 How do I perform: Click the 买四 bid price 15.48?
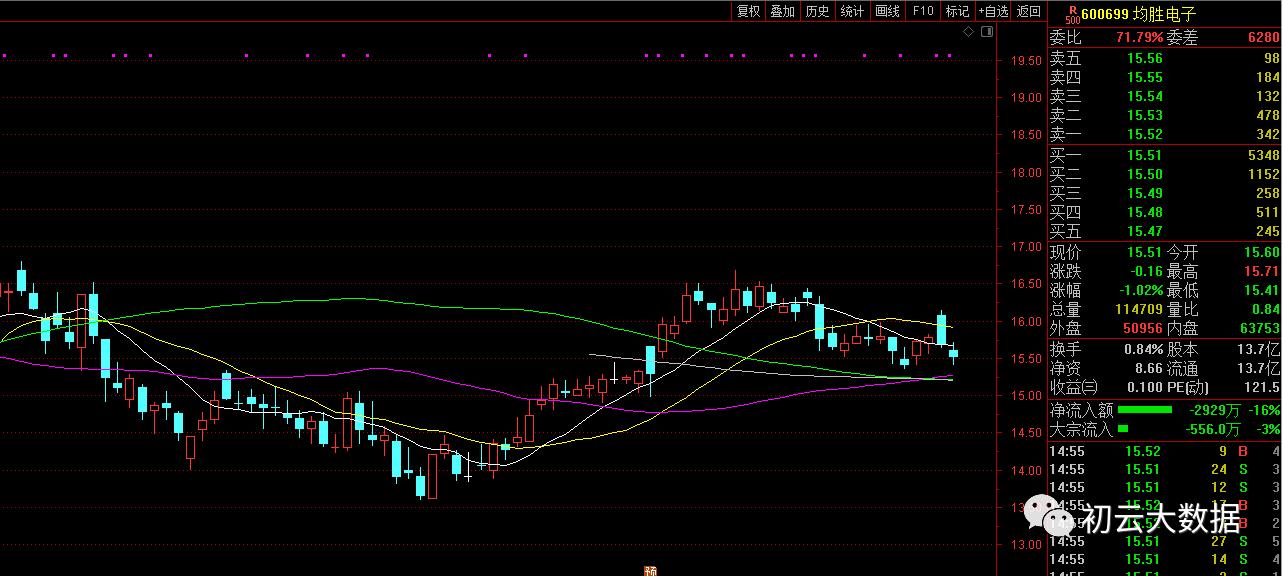1145,212
